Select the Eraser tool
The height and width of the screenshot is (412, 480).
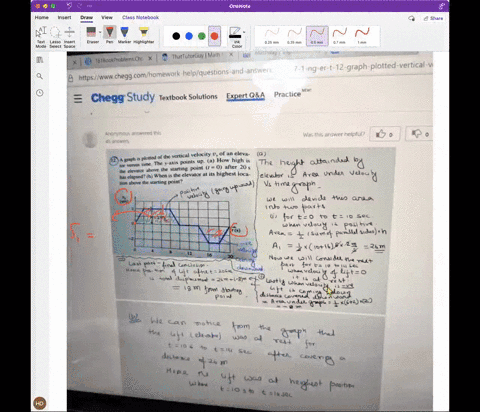coord(92,35)
